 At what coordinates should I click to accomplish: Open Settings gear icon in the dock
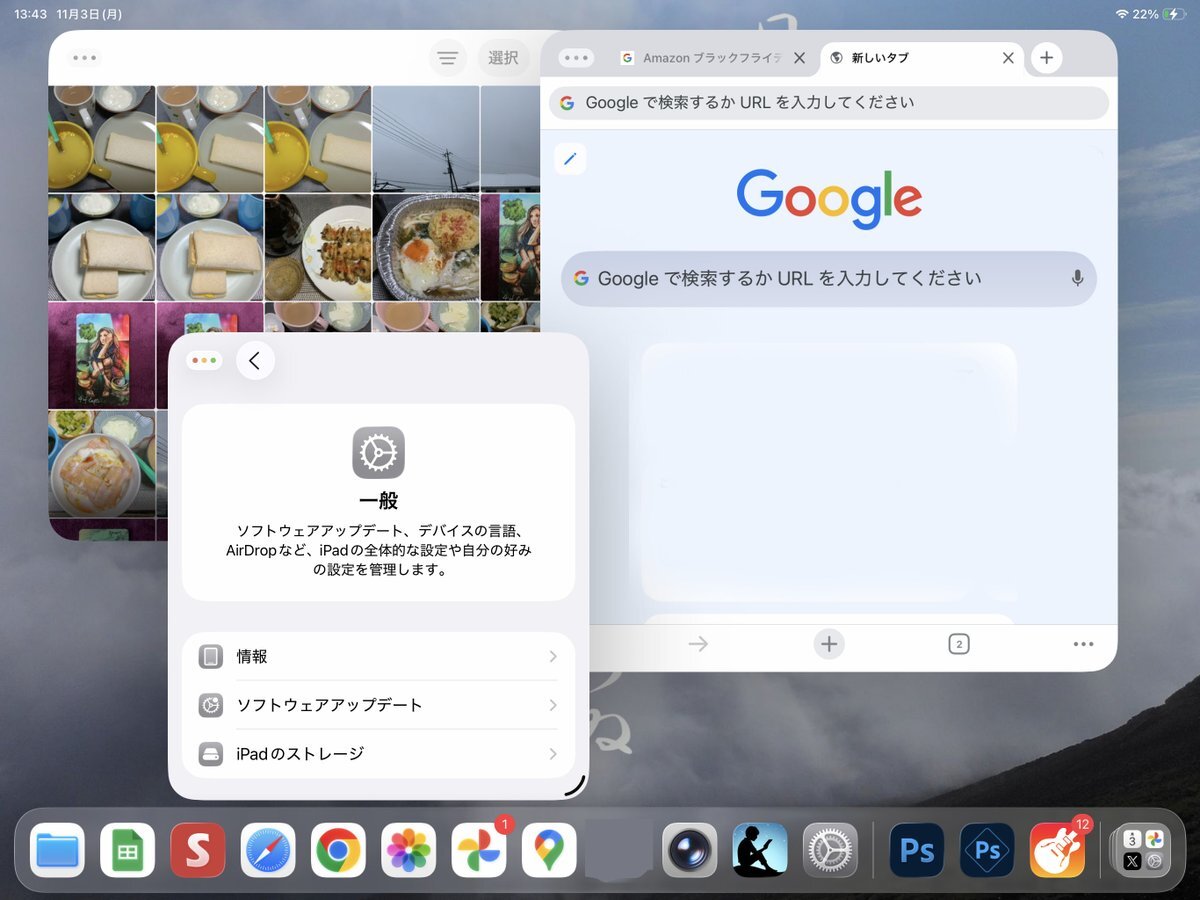(830, 850)
